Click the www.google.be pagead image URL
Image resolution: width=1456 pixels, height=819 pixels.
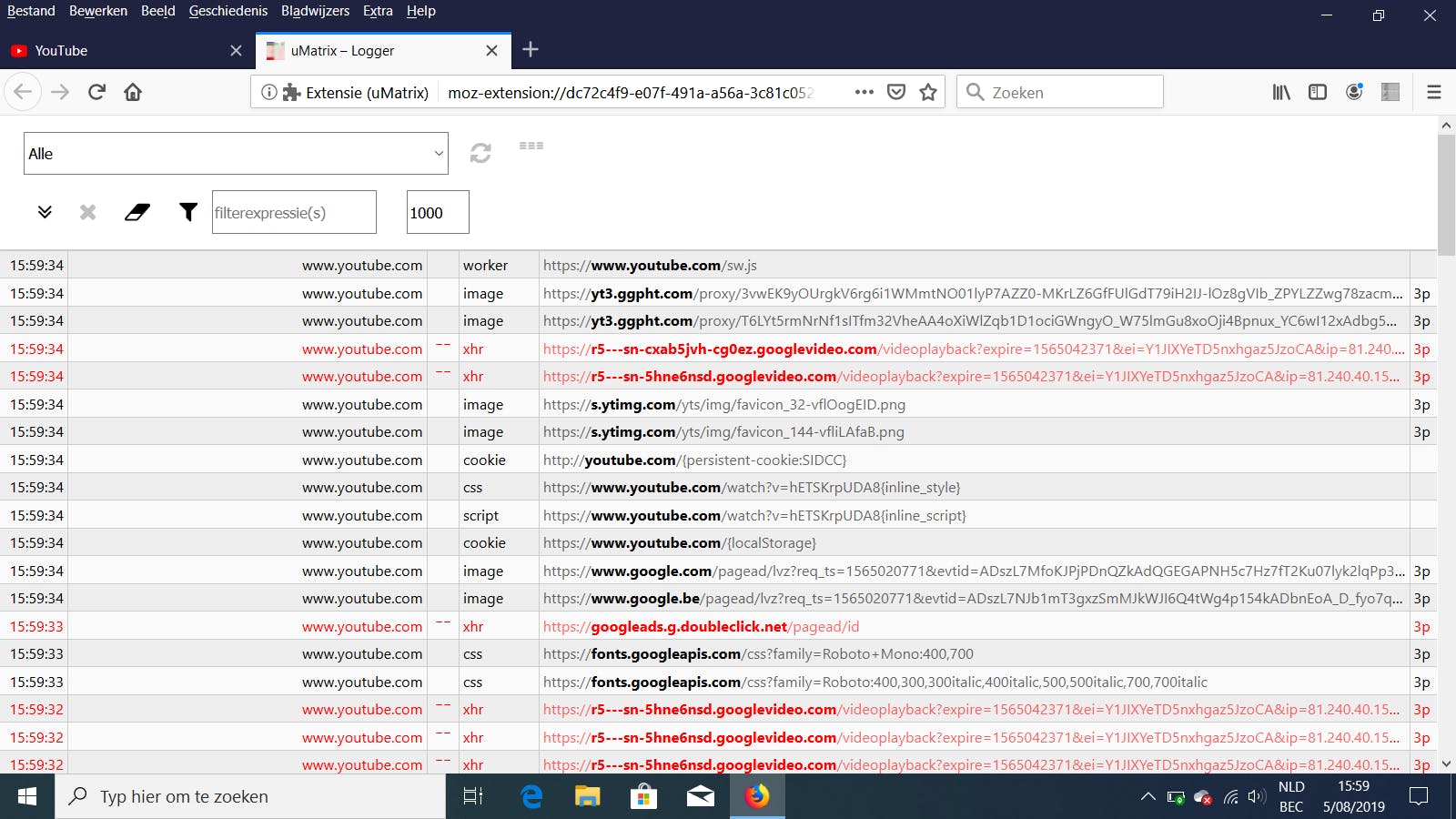point(973,599)
